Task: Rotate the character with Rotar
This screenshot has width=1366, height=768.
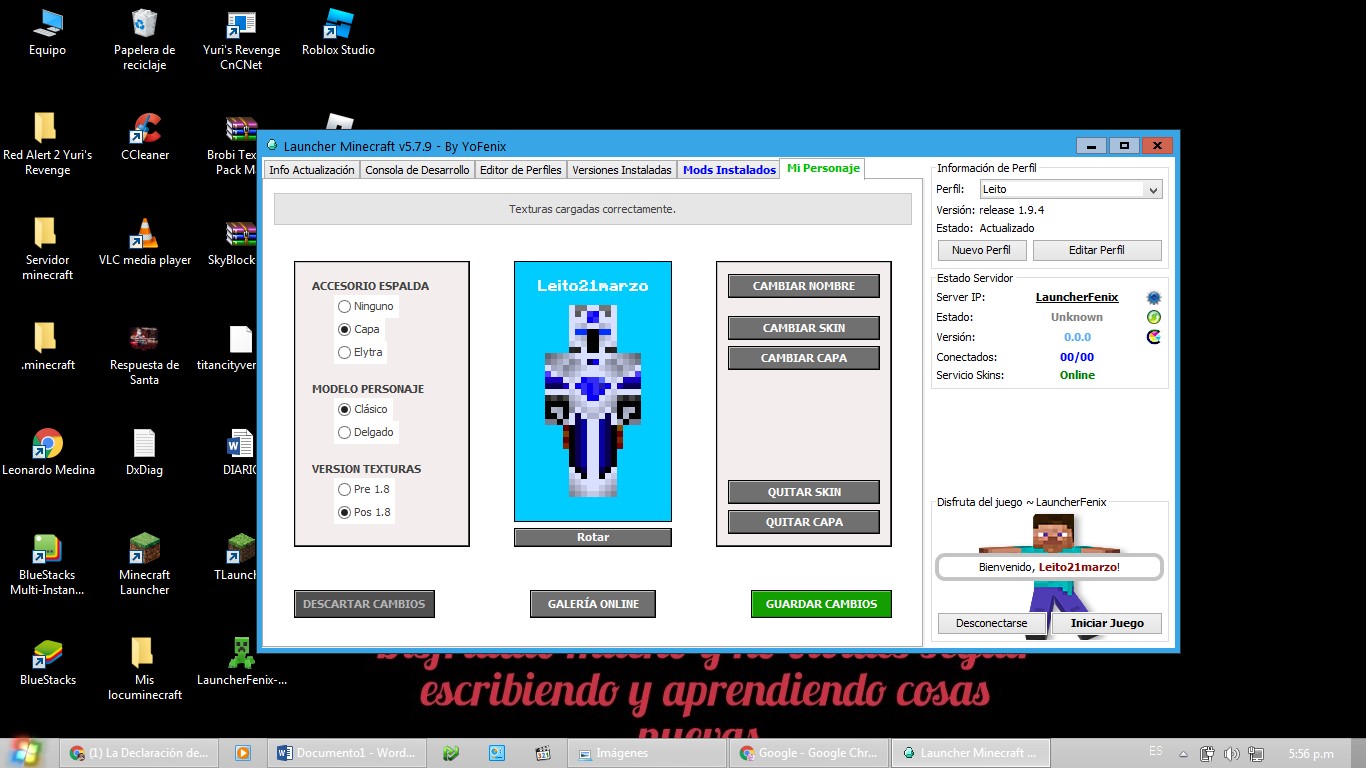Action: click(593, 537)
